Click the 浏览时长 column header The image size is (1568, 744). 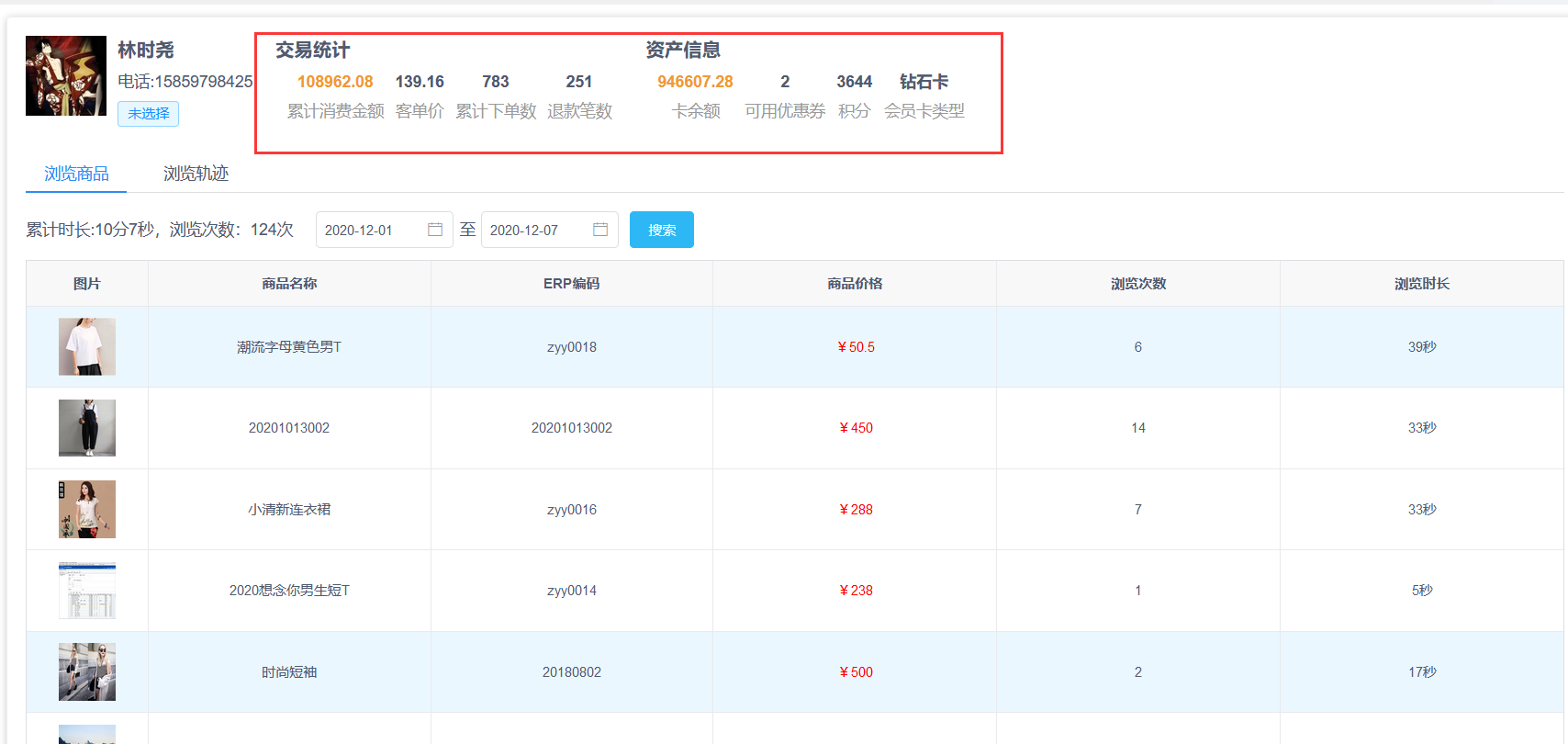1422,284
